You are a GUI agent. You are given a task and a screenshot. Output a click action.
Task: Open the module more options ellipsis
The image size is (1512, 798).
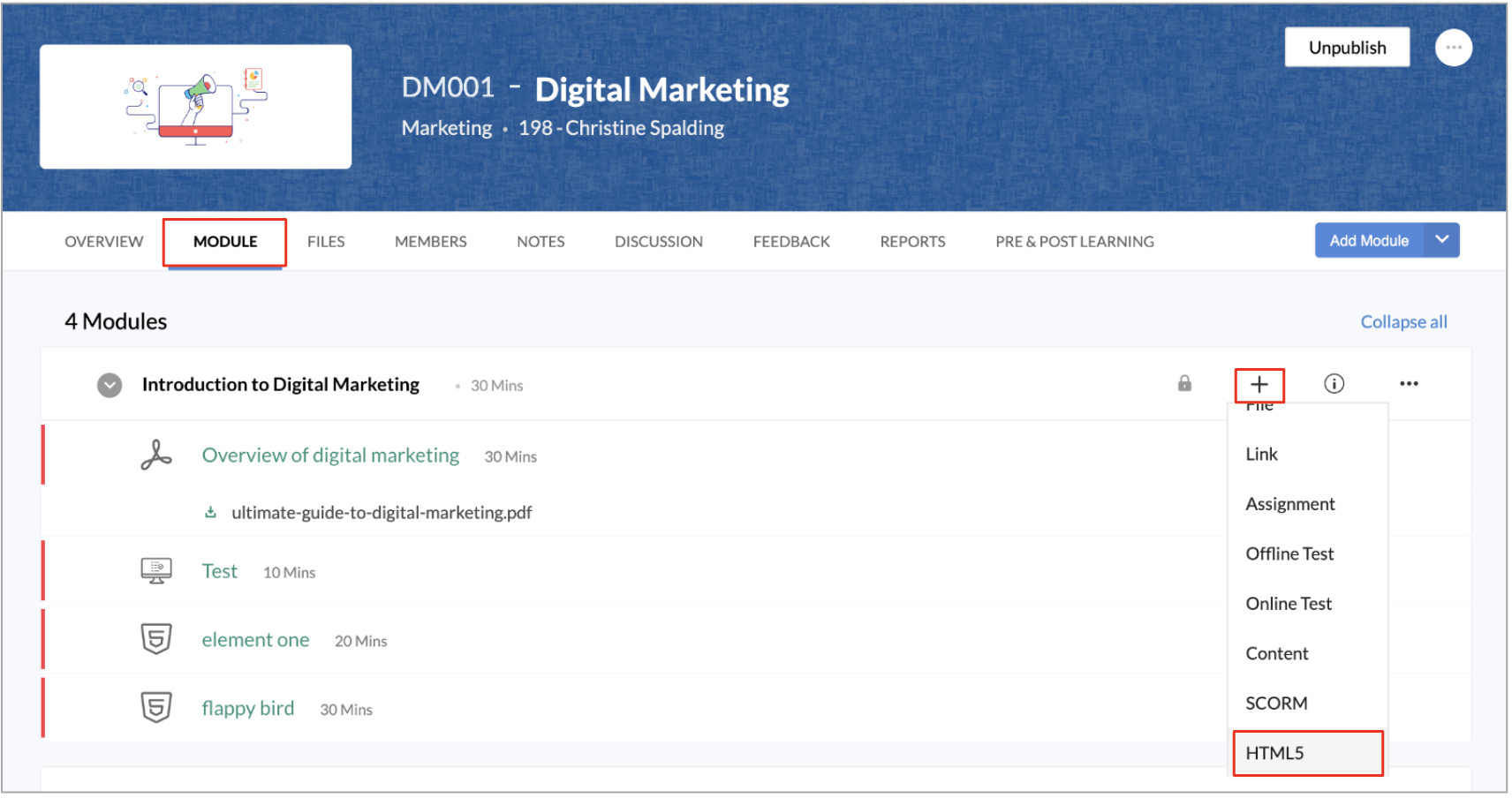click(1409, 383)
